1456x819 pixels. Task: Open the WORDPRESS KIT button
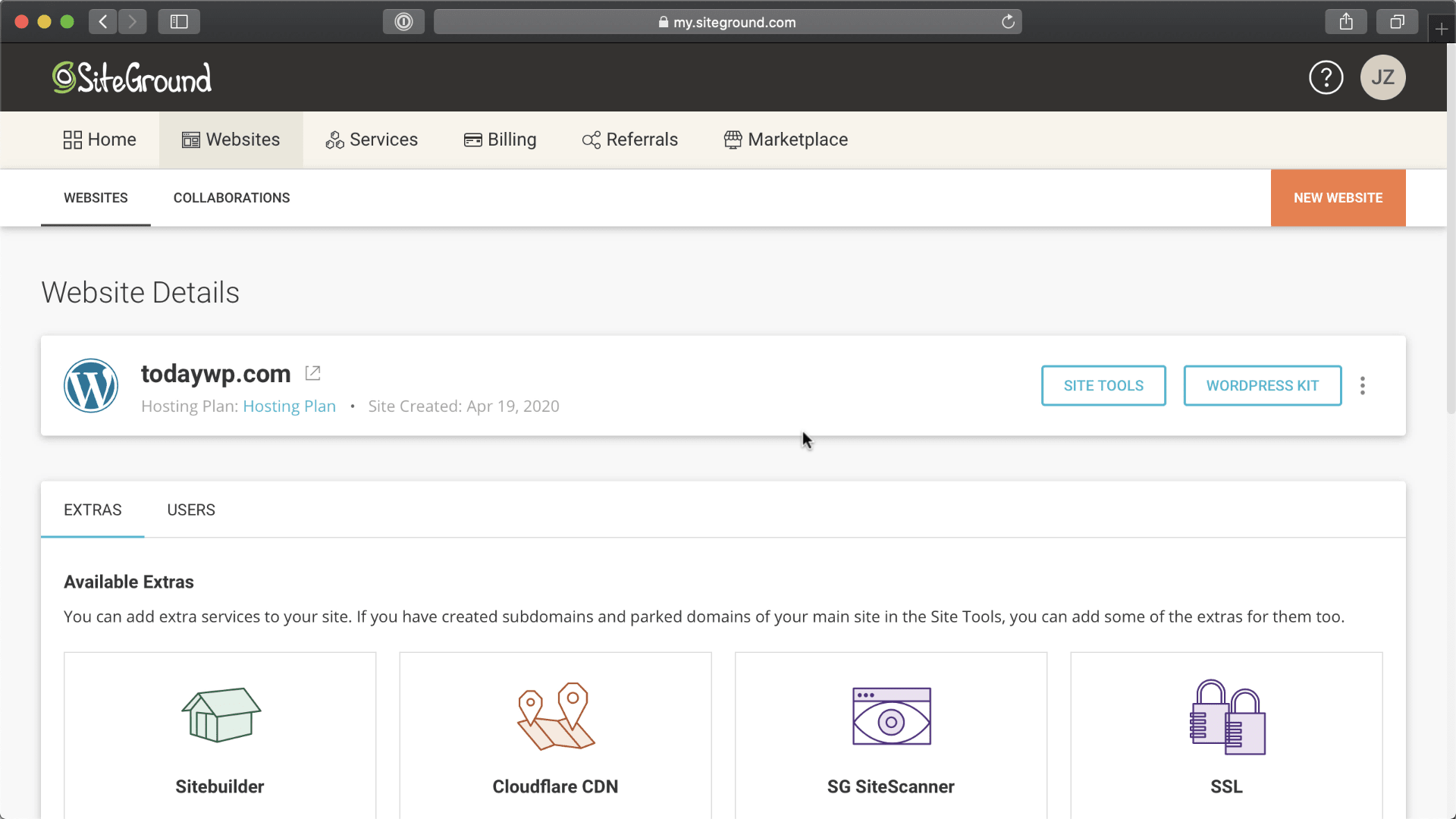(1263, 386)
